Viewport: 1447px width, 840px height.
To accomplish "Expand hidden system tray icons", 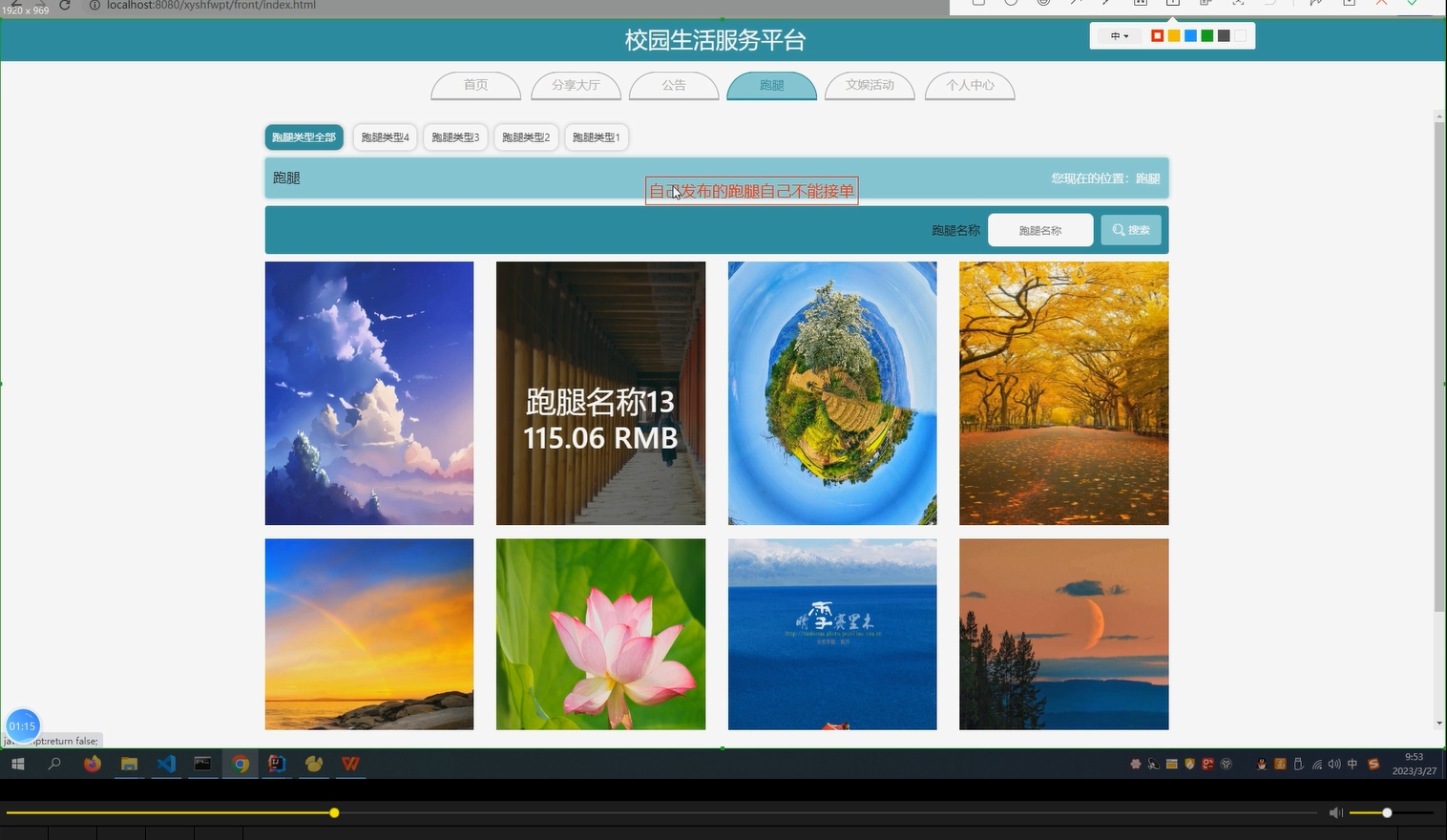I will [1135, 764].
